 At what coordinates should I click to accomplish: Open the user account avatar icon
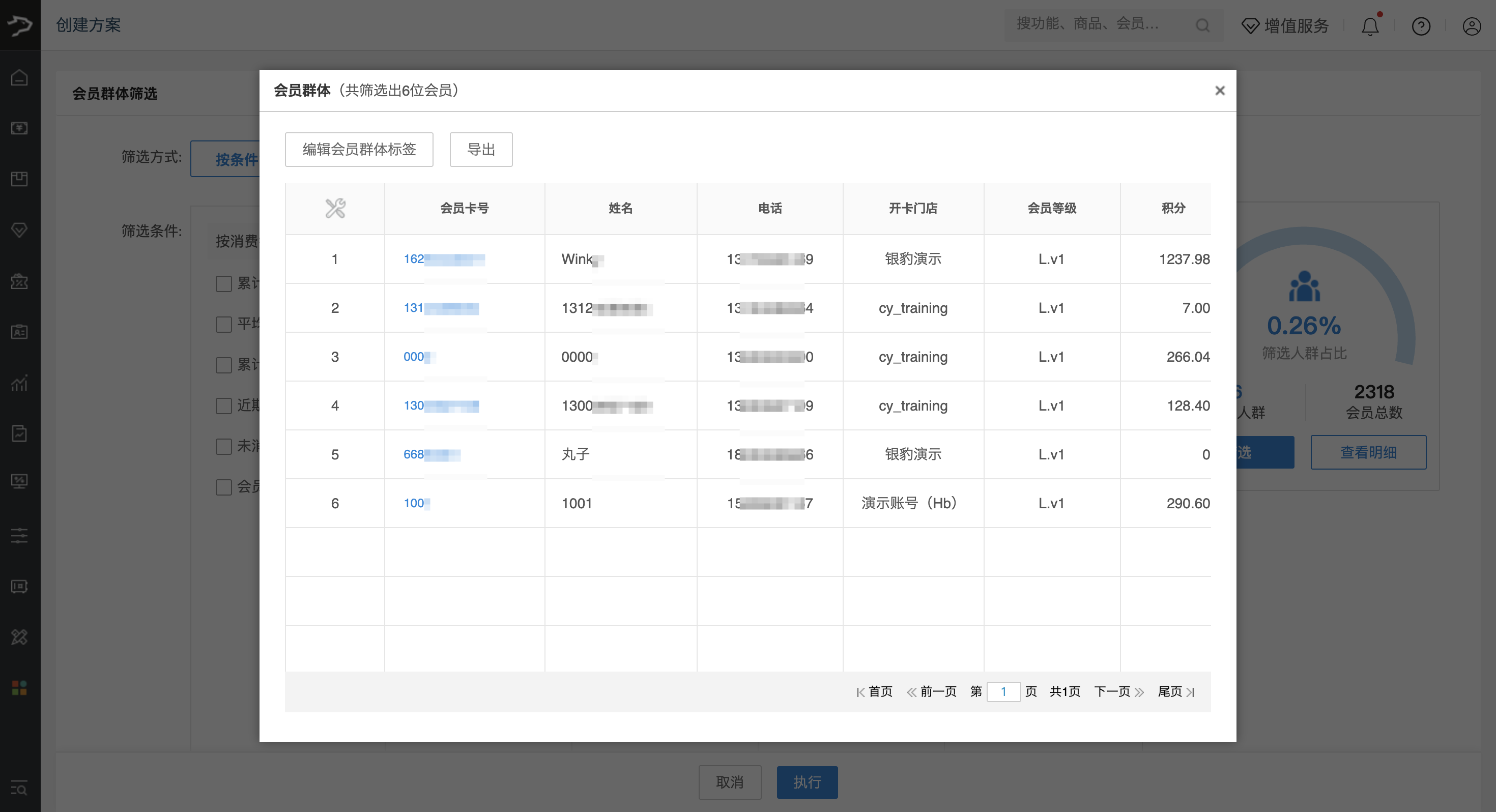click(x=1471, y=26)
